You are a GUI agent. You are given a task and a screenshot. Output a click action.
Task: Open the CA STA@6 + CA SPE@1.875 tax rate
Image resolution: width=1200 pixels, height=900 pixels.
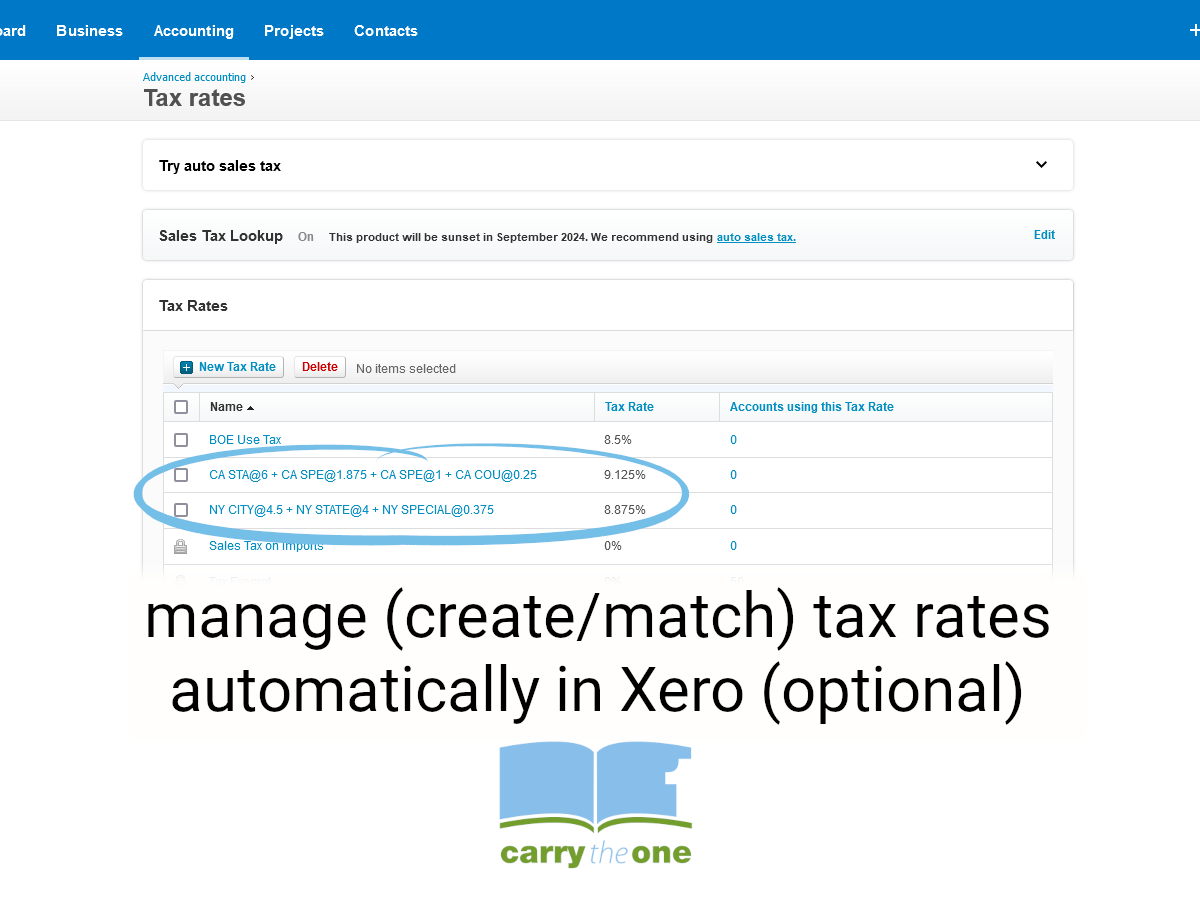click(x=372, y=475)
